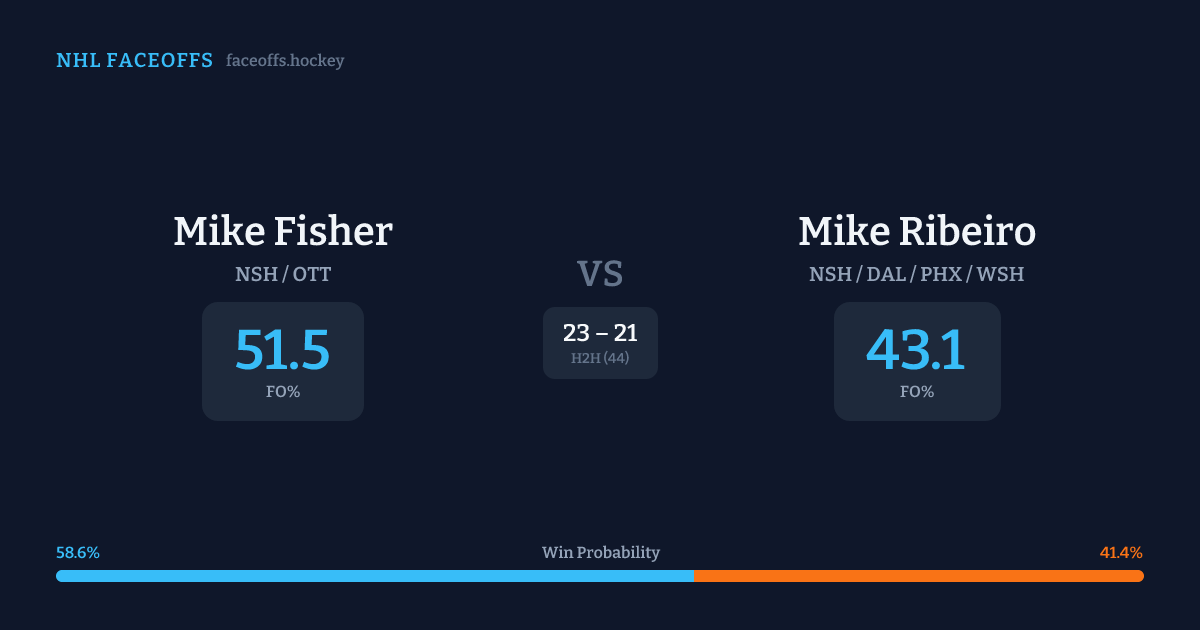Click the FO% label under 51.5
The image size is (1200, 630).
tap(283, 392)
